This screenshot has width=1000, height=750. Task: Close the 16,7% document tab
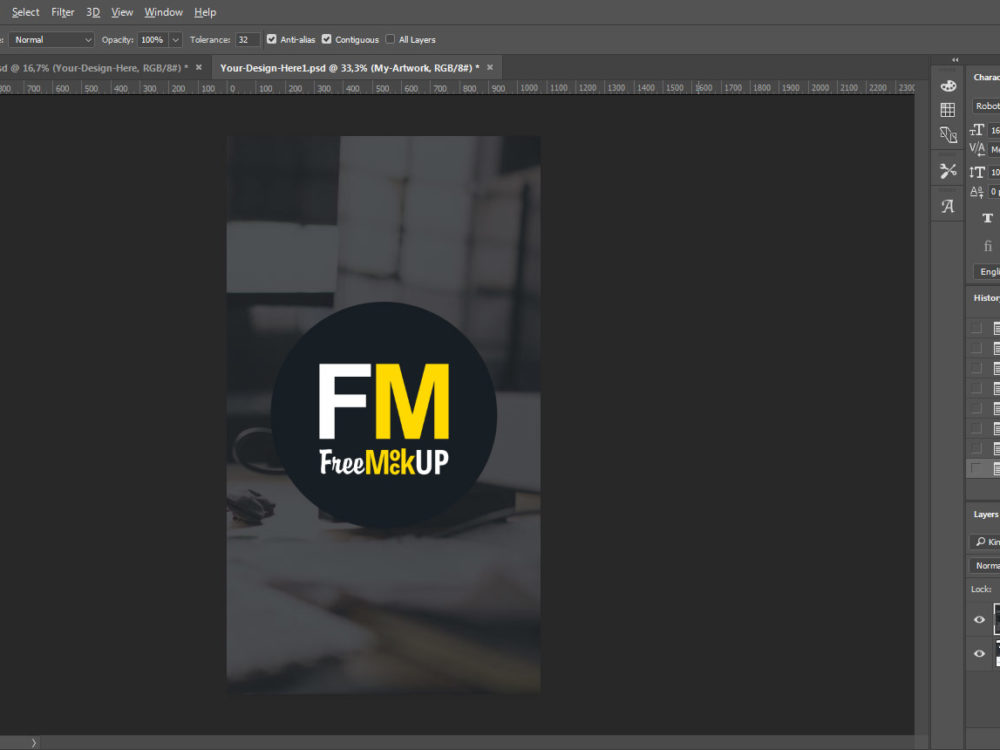point(198,68)
